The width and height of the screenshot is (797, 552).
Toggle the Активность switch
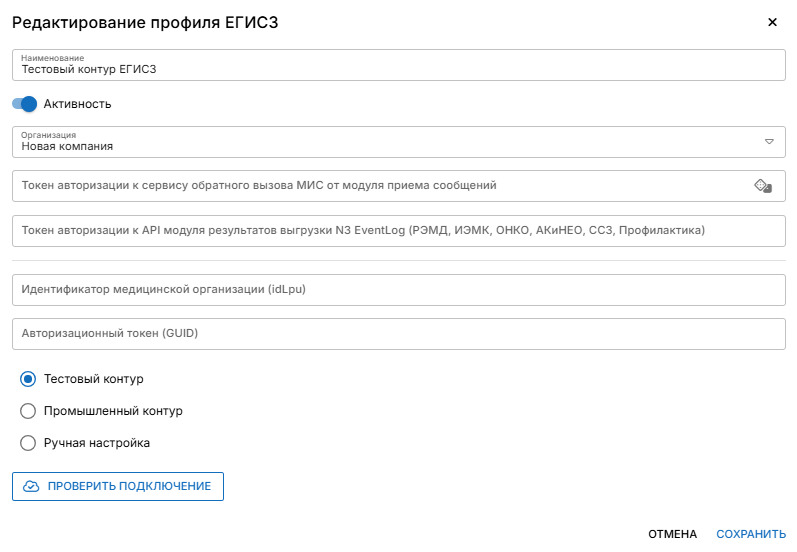tap(25, 104)
